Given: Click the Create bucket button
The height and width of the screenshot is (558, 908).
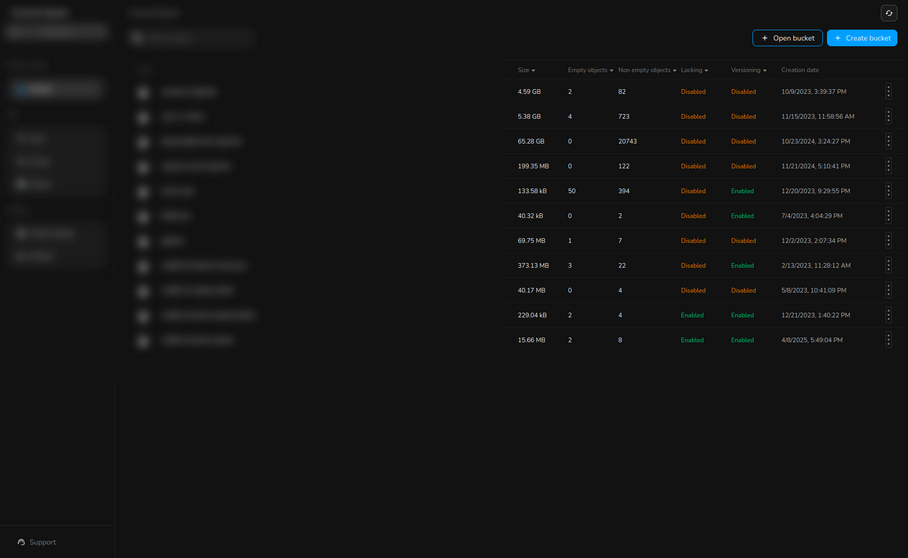Looking at the screenshot, I should pyautogui.click(x=862, y=38).
